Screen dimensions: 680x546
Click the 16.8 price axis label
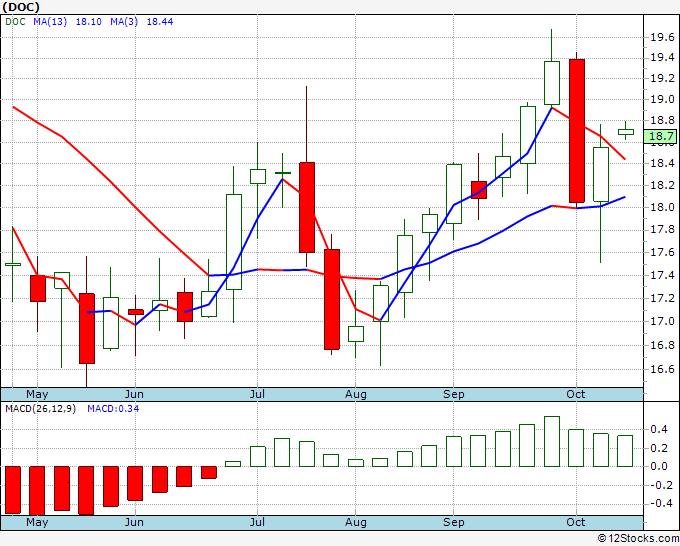coord(662,345)
